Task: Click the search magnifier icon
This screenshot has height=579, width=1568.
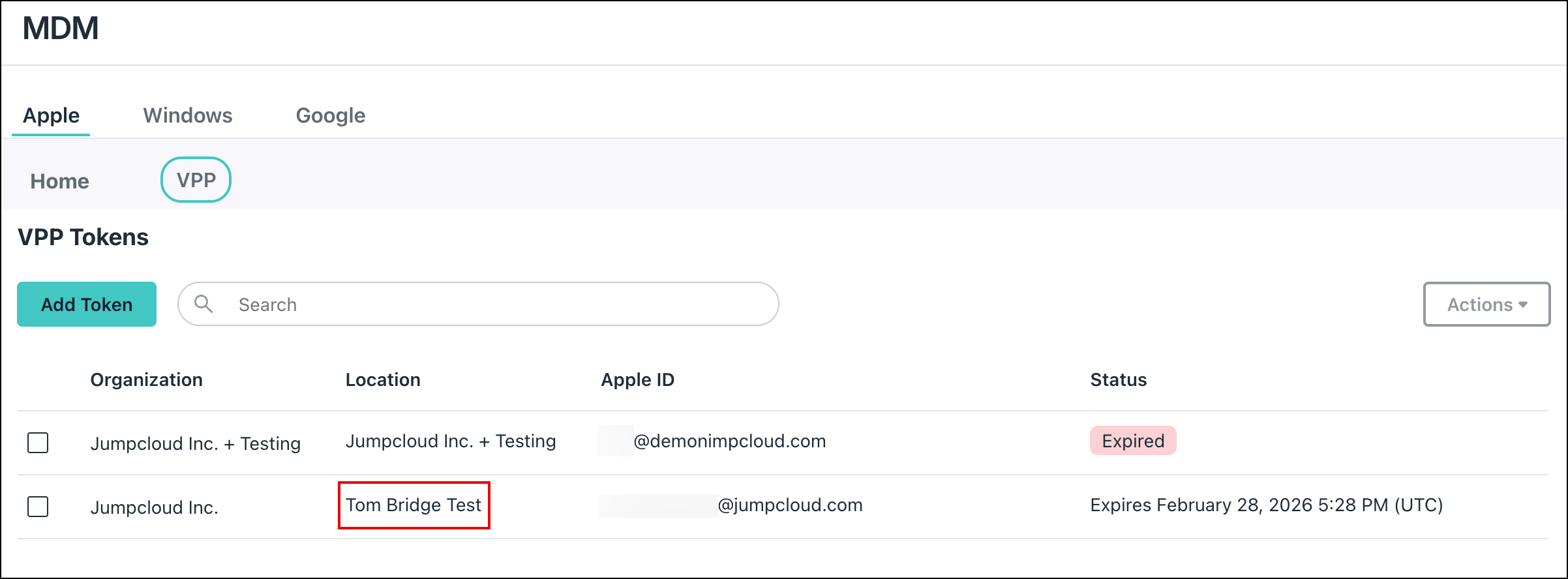Action: [205, 304]
